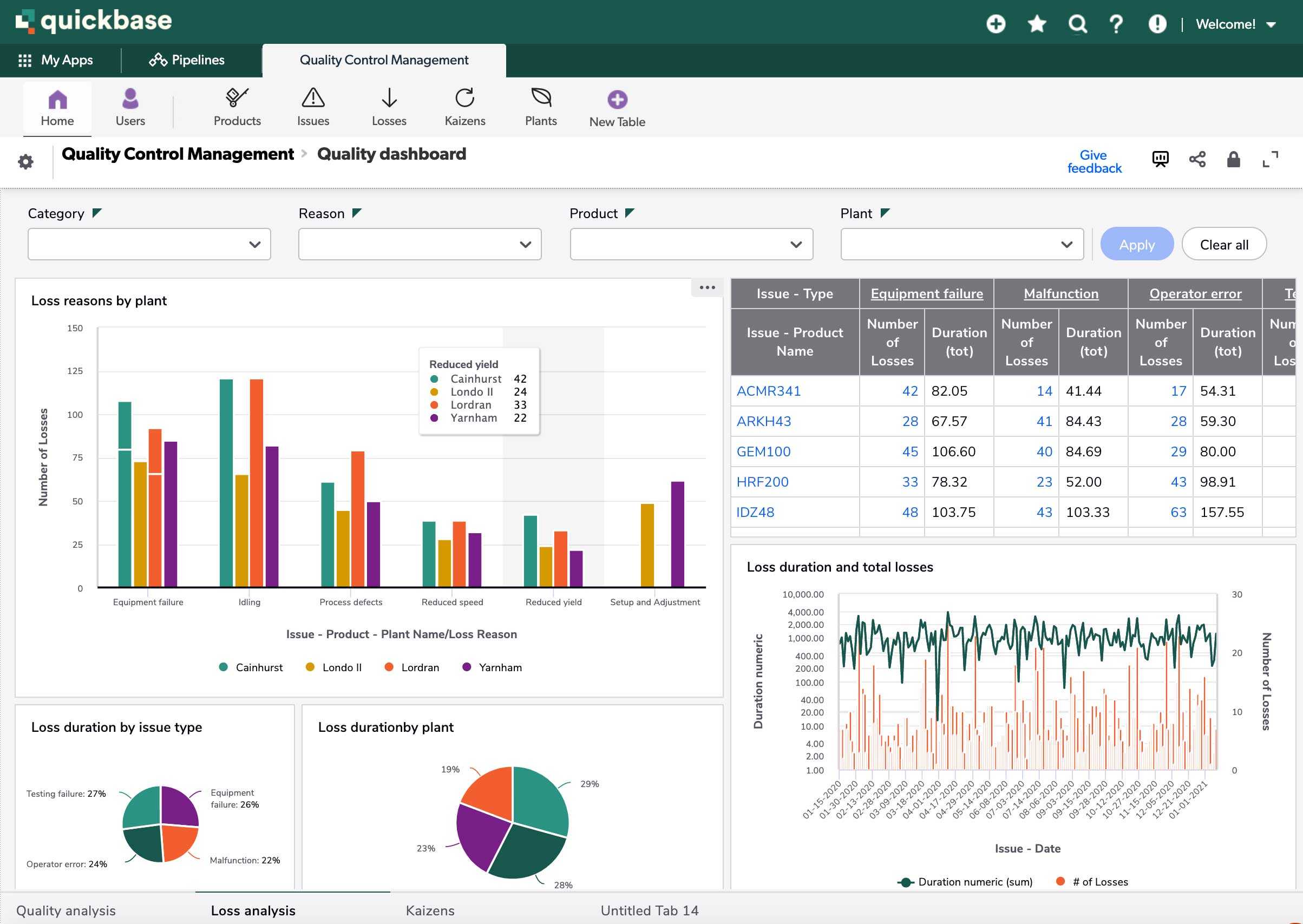Open the chart options three-dot menu

pyautogui.click(x=706, y=288)
